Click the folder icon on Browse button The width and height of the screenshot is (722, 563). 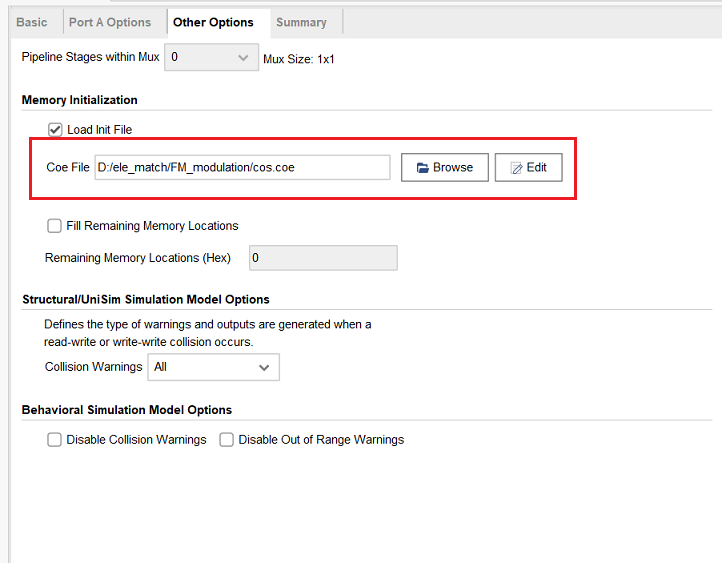click(422, 168)
